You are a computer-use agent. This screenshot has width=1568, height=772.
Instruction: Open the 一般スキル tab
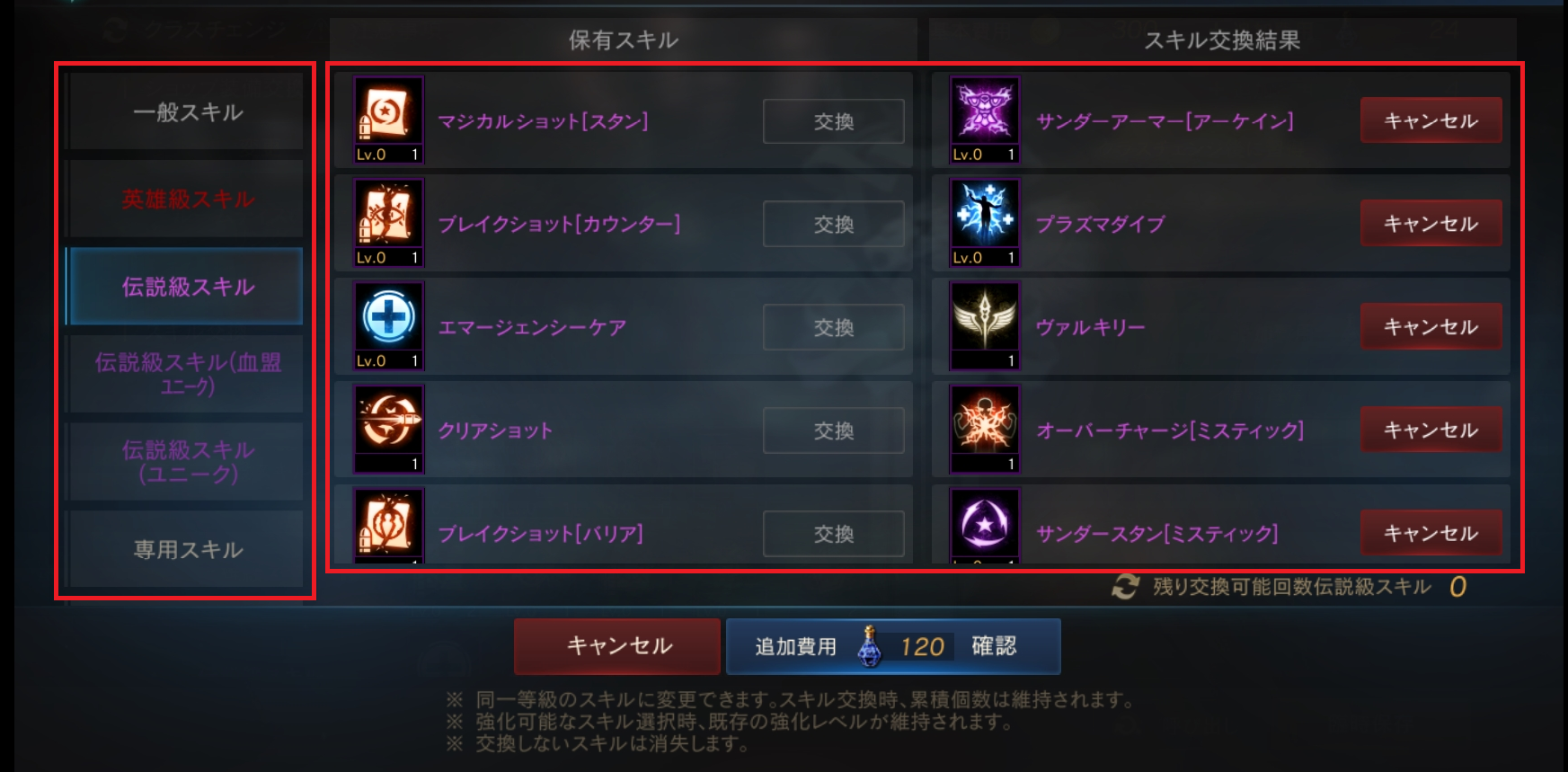[187, 111]
